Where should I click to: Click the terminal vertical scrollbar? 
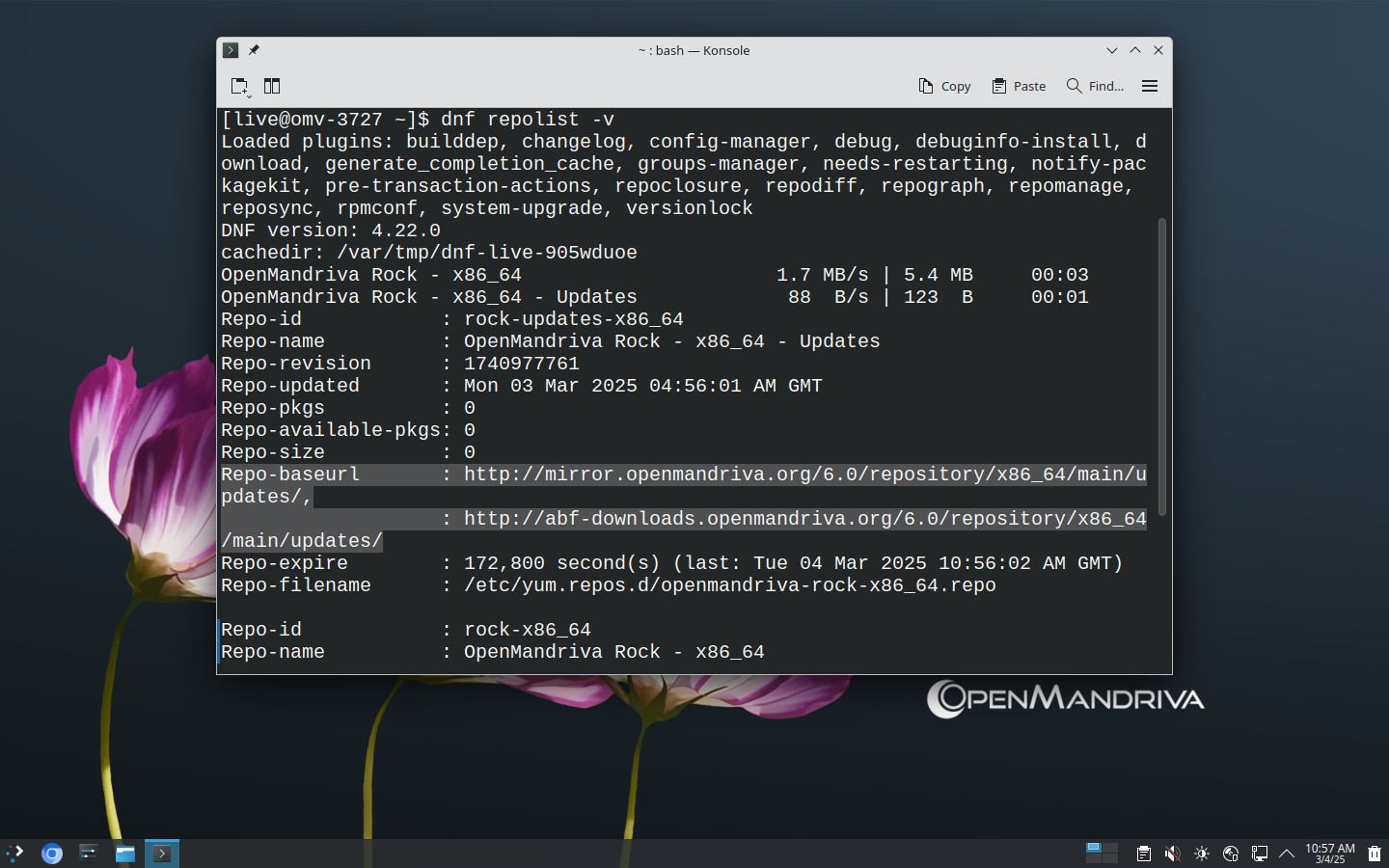(1162, 366)
